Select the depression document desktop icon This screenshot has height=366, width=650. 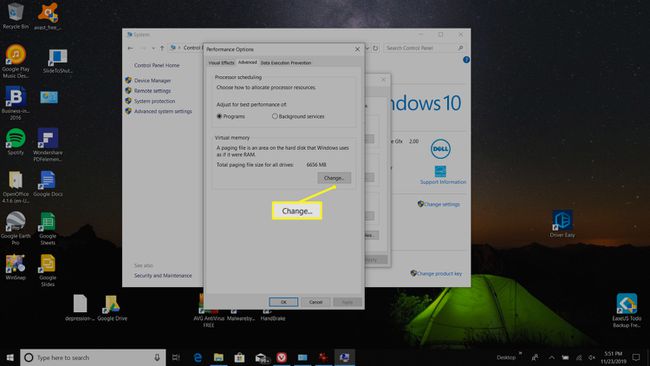point(80,308)
